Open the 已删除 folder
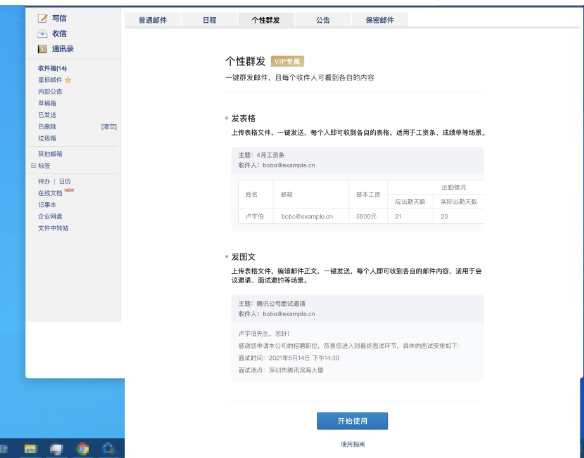The height and width of the screenshot is (458, 584). (47, 127)
